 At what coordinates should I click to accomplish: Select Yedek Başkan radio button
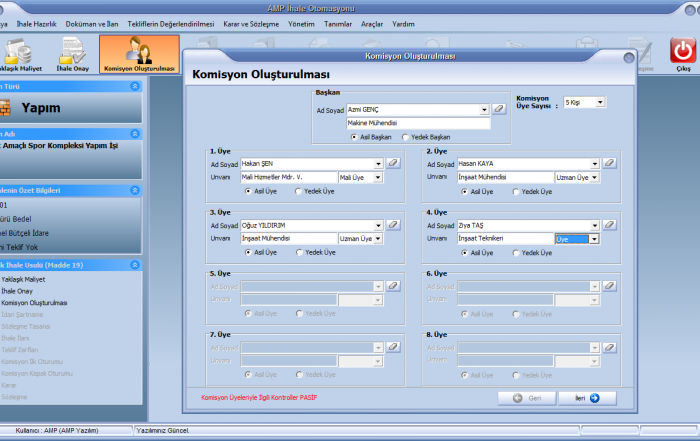[x=404, y=137]
